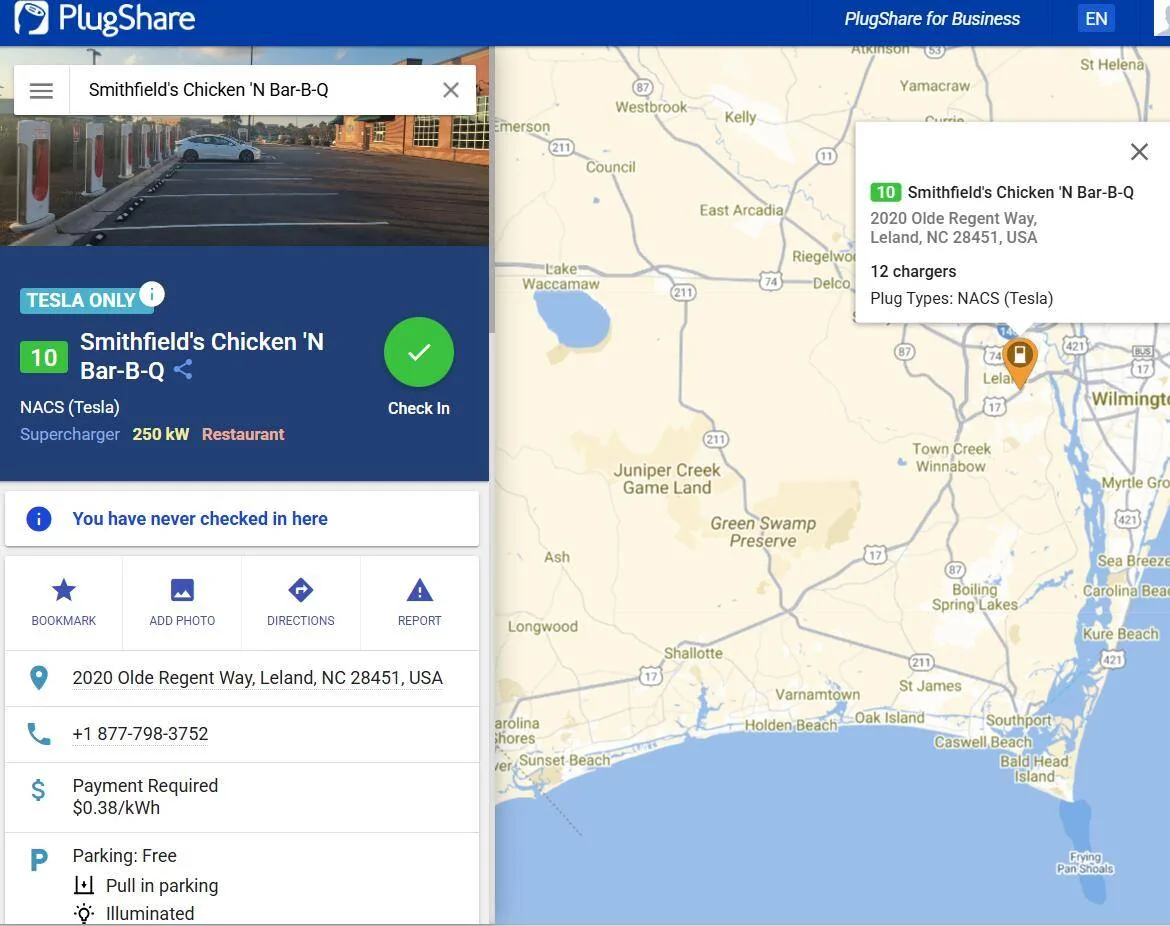Click the phone icon in the details list
This screenshot has height=926, width=1170.
click(39, 734)
